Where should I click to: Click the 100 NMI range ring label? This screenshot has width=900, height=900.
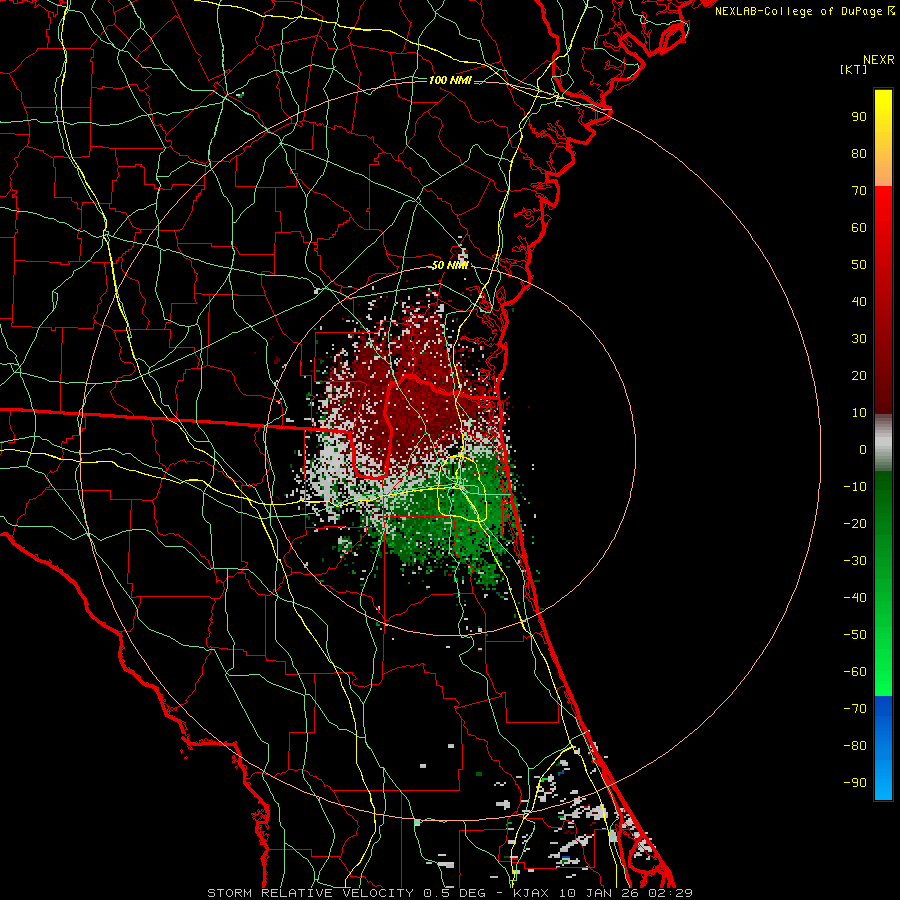coord(450,80)
